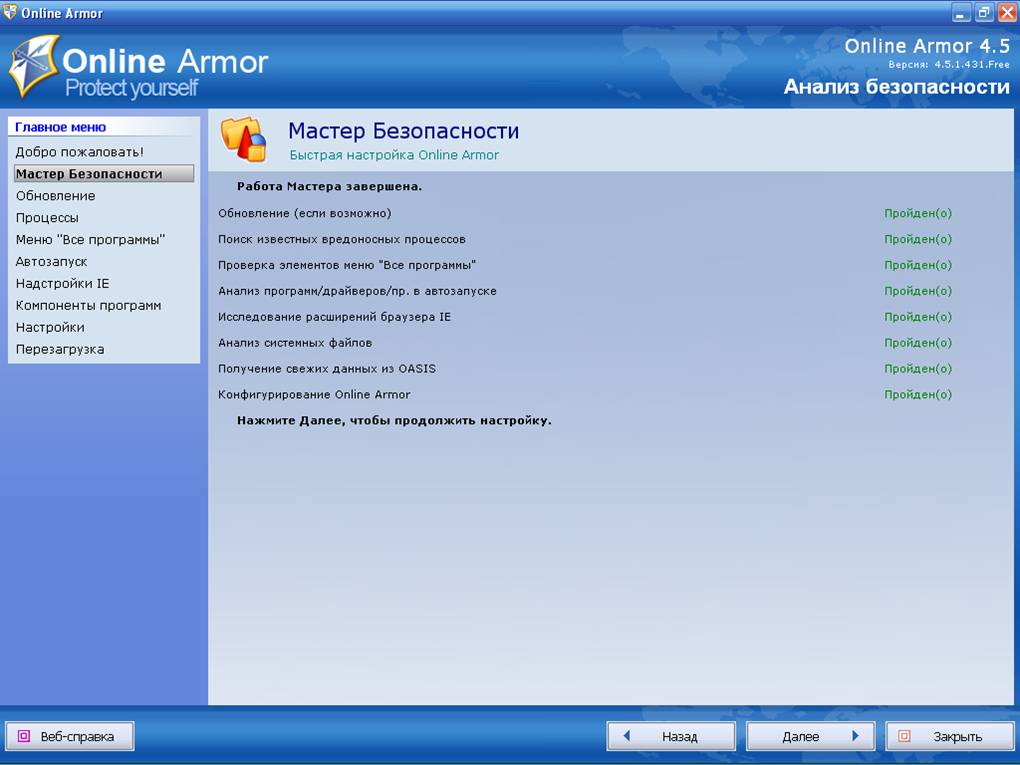Click the Мастер Безопасности page title

click(x=403, y=131)
